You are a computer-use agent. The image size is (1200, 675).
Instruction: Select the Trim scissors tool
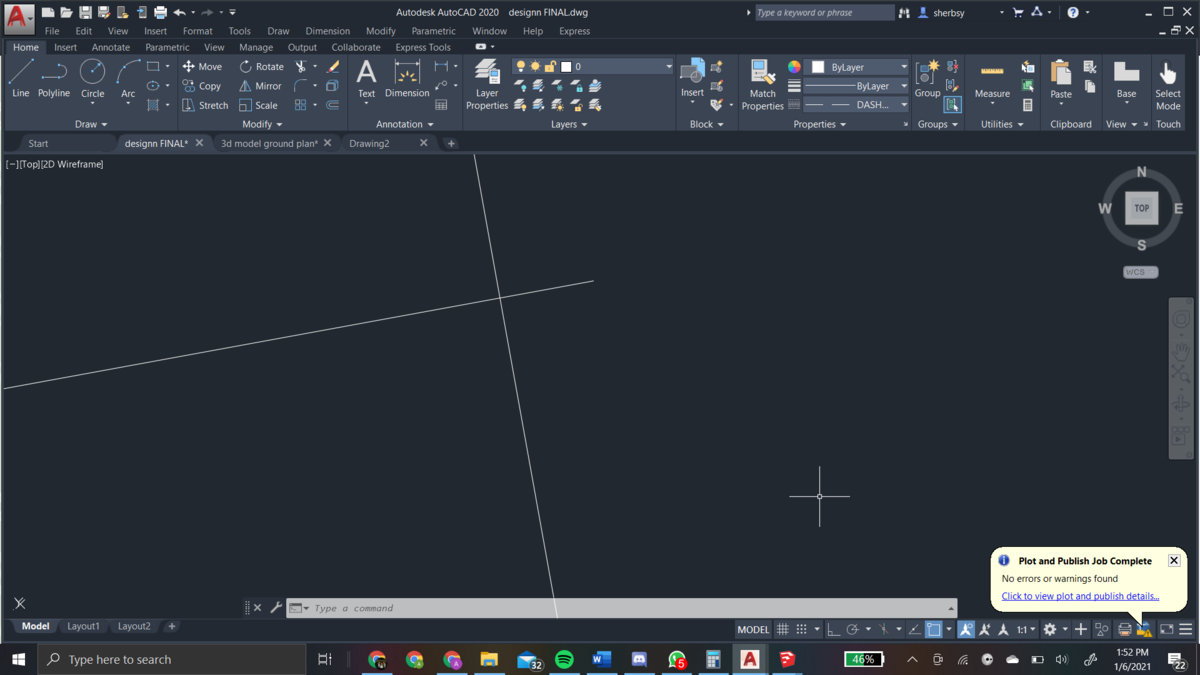[300, 67]
